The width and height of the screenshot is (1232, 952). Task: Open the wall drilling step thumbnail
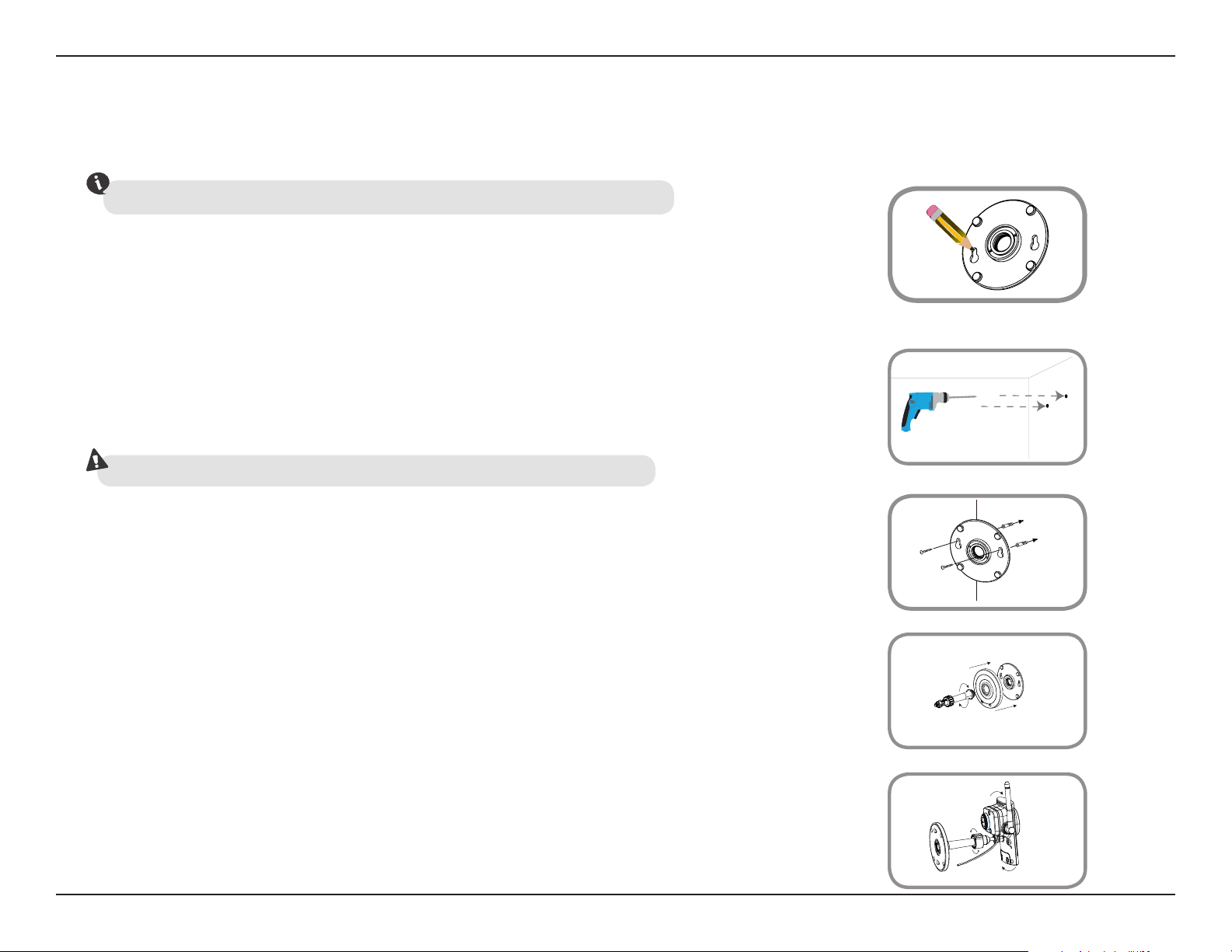987,407
